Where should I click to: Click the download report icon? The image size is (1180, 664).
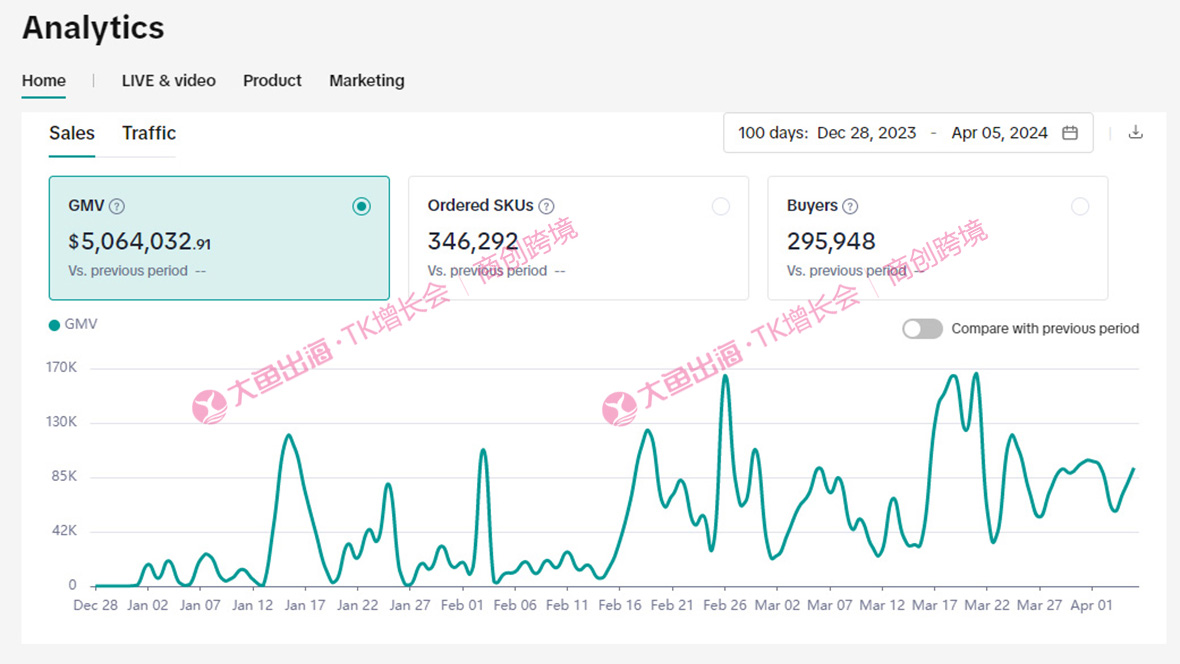1135,133
